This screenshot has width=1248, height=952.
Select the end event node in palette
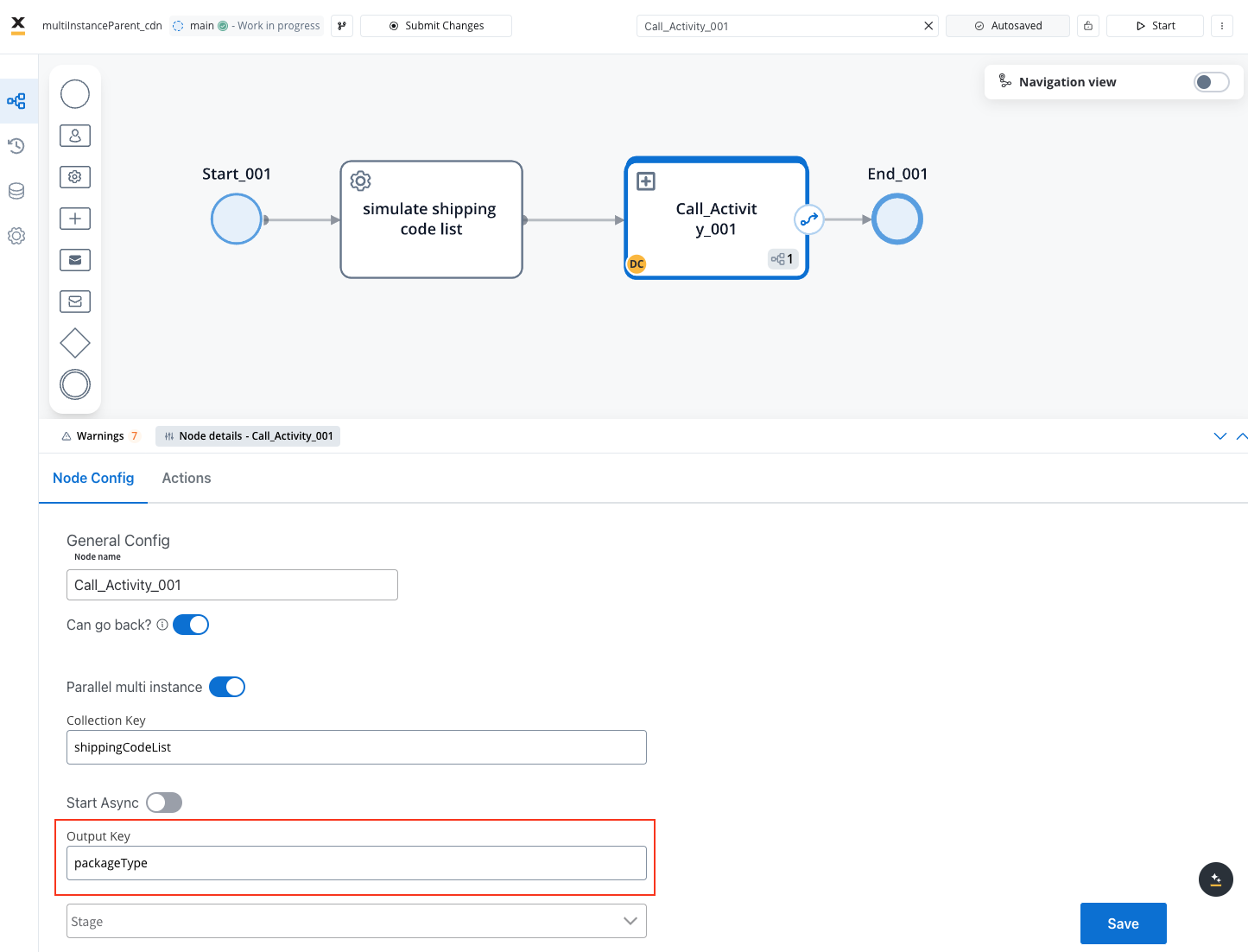(x=75, y=384)
